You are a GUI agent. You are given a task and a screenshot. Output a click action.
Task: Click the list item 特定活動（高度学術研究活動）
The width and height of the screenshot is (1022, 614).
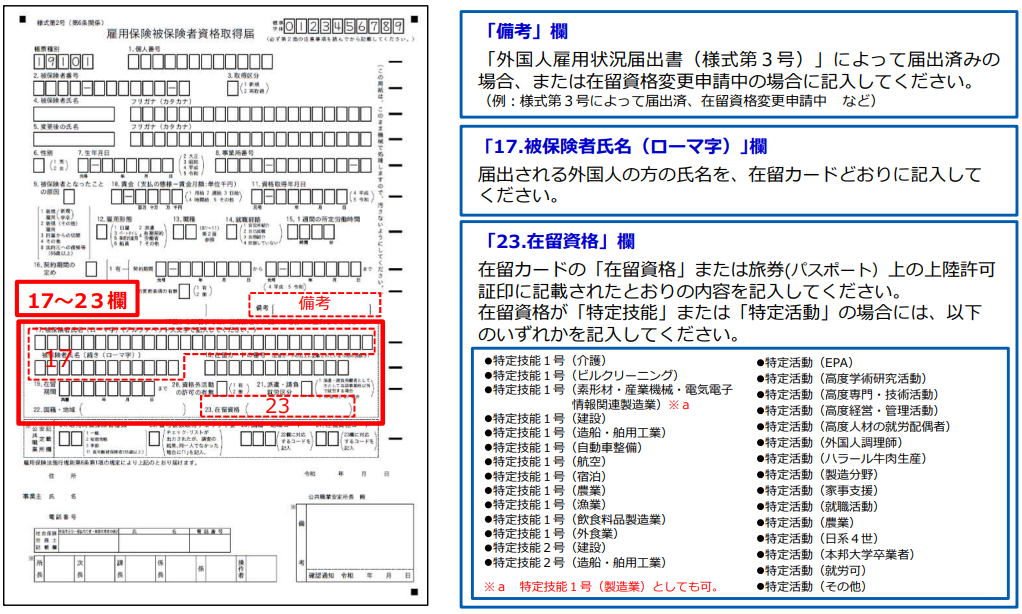tap(841, 379)
